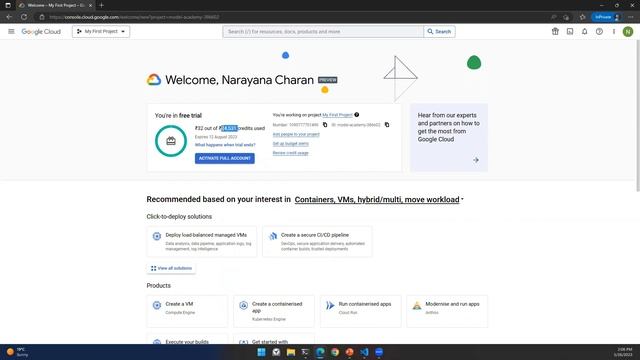Focus the resources search field
The width and height of the screenshot is (640, 360).
pos(323,31)
